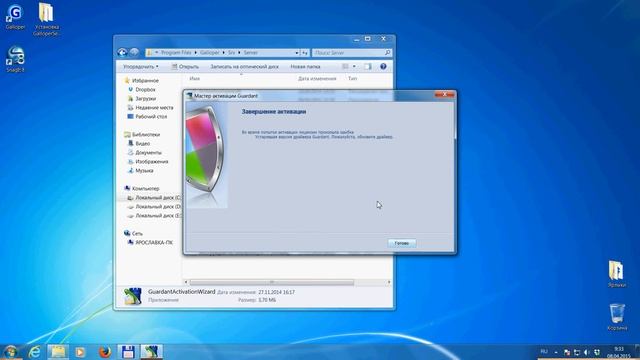Refresh the Explorer folder view
640x360 pixels.
305,53
